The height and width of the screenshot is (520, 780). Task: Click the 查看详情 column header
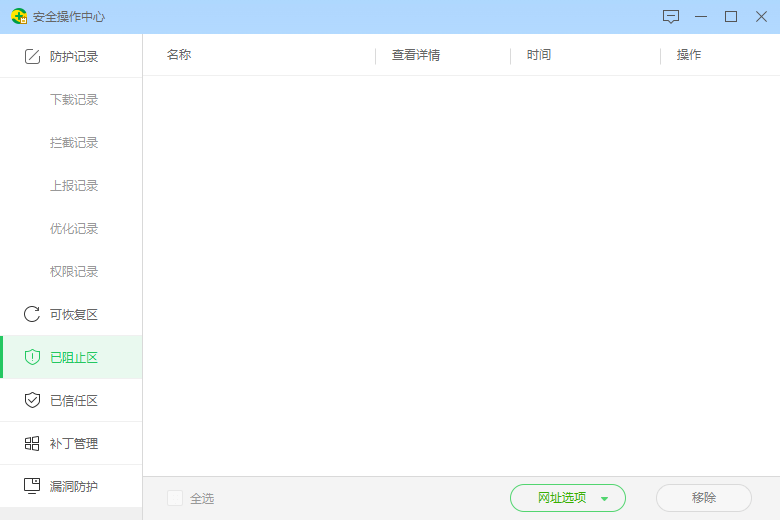click(x=416, y=55)
